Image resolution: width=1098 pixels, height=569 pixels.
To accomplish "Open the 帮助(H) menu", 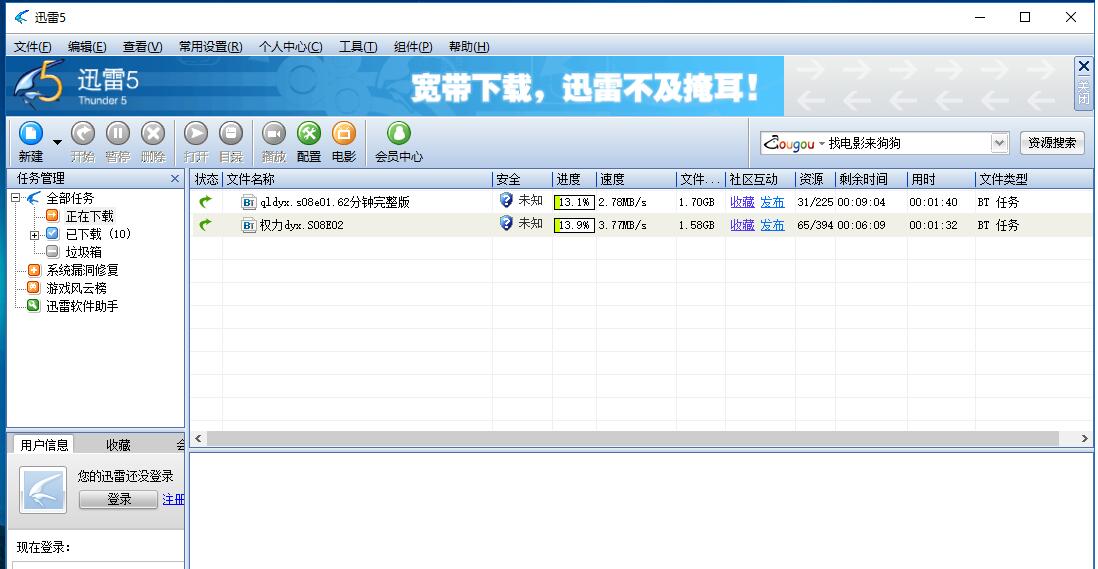I will tap(468, 47).
